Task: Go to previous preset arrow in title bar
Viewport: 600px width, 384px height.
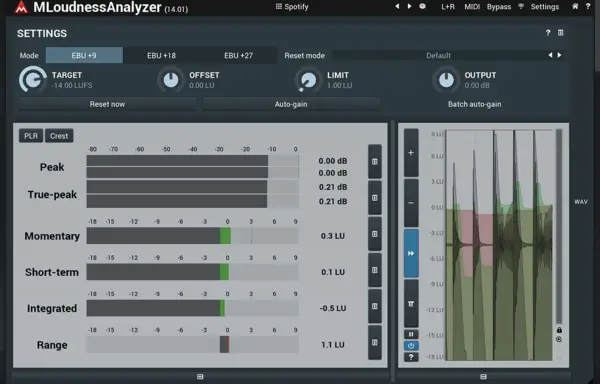Action: 397,6
